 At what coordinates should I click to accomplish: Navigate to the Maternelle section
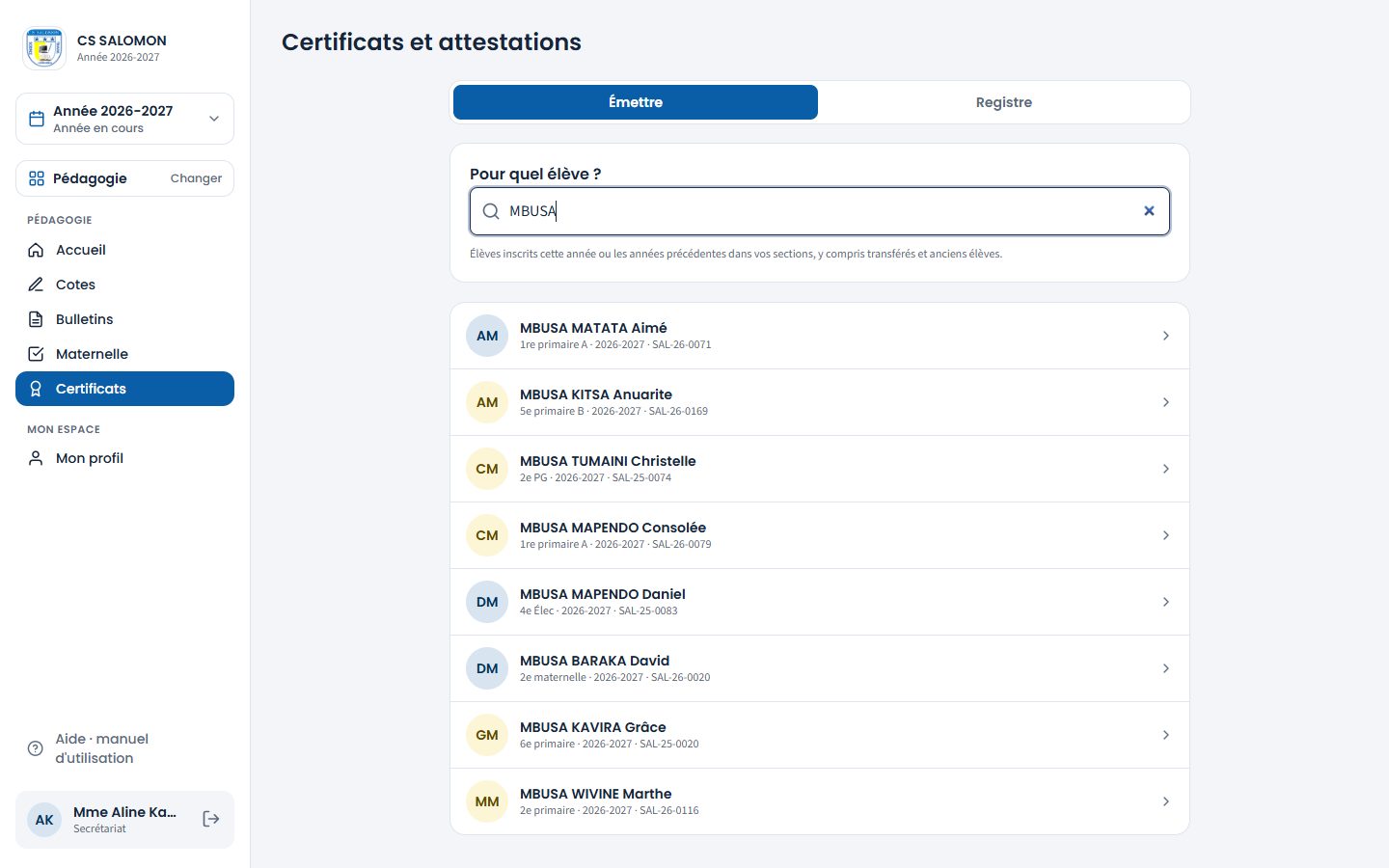coord(124,354)
